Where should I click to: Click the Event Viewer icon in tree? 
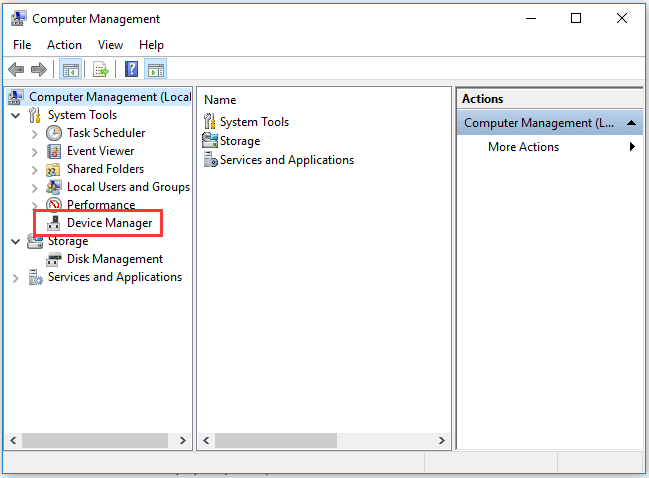pyautogui.click(x=54, y=151)
